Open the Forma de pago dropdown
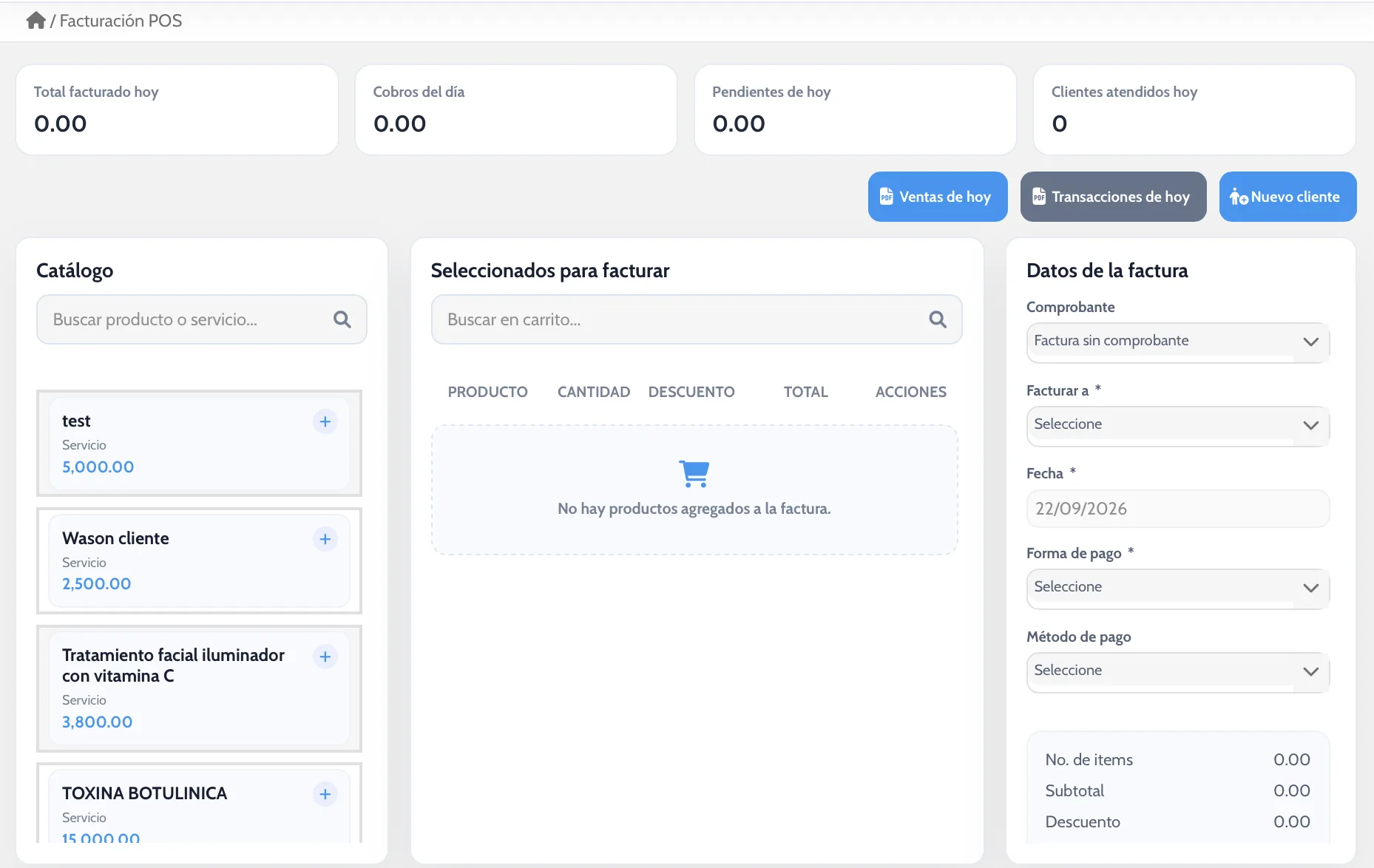The image size is (1374, 868). point(1178,588)
